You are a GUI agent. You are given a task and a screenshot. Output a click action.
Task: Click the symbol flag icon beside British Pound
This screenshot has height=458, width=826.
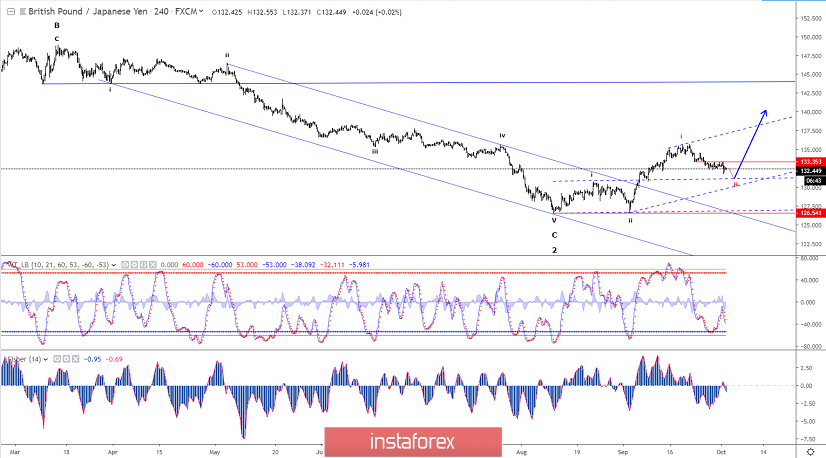(23, 12)
